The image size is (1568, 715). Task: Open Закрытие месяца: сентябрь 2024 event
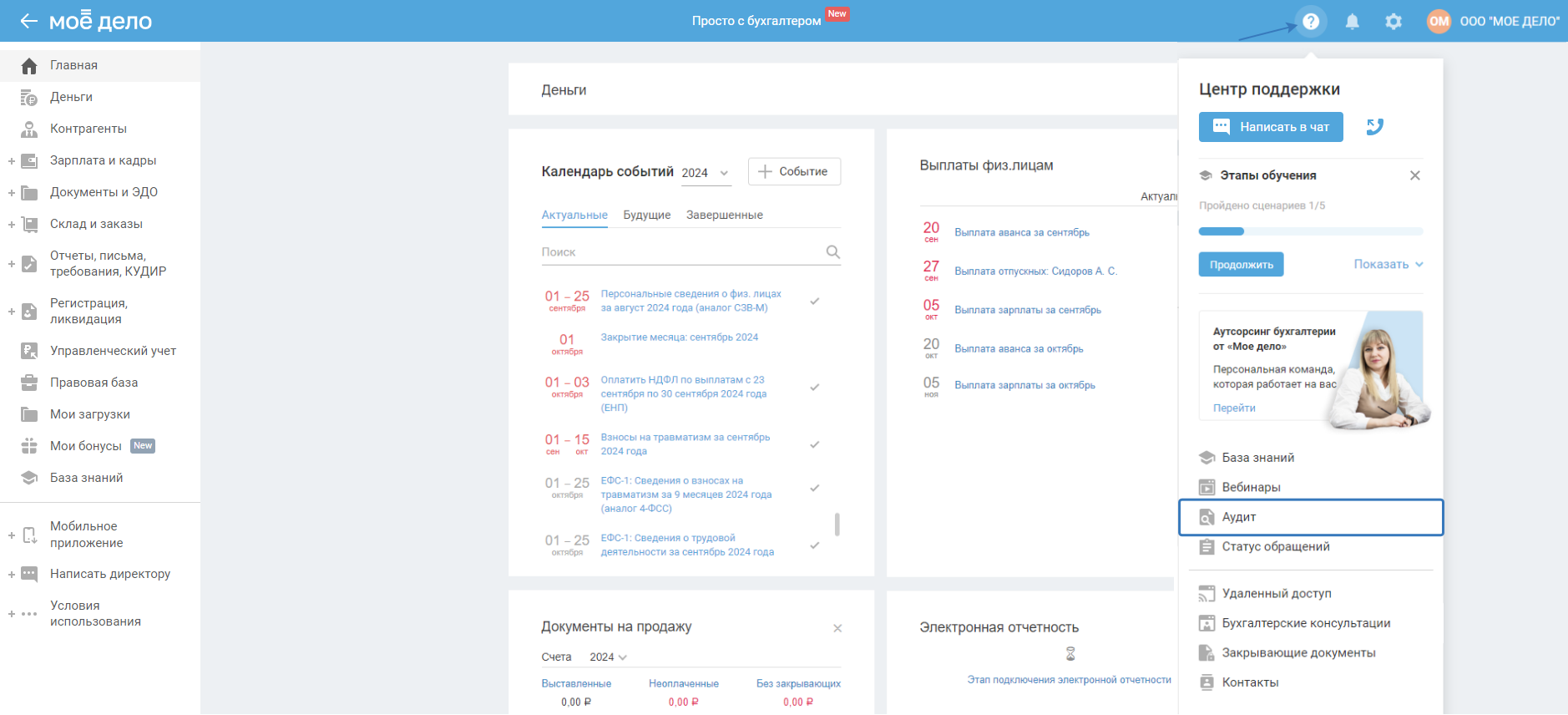click(x=680, y=337)
